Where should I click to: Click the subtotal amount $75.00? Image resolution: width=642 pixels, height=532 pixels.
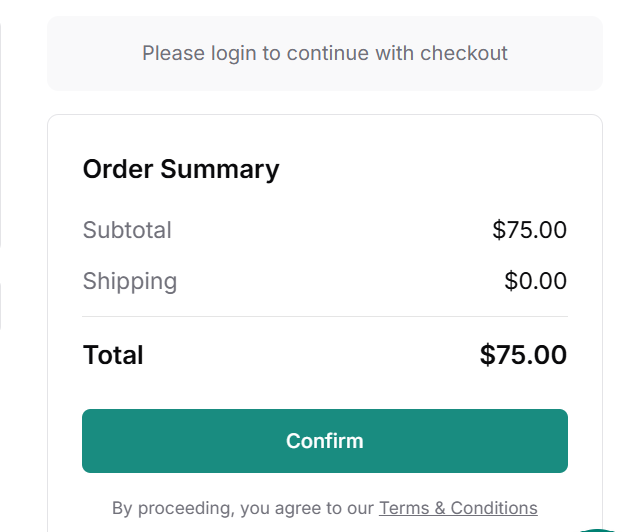coord(529,230)
